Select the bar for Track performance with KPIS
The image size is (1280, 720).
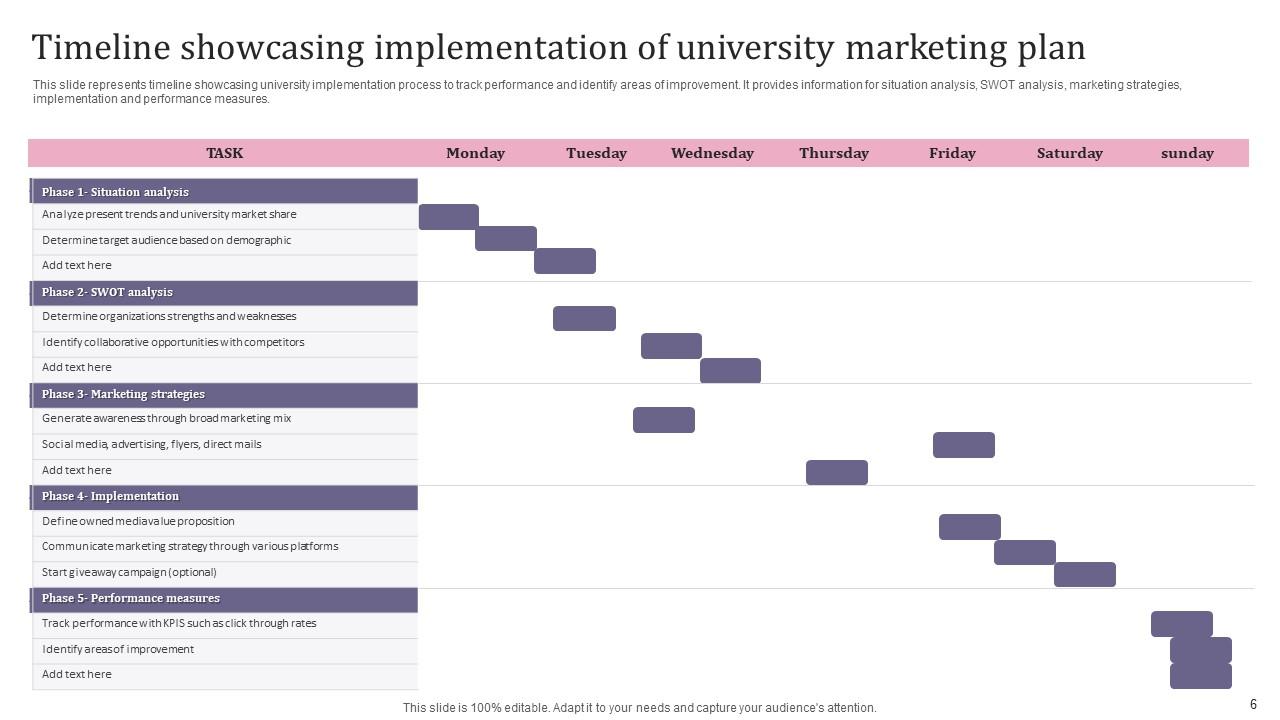[1181, 624]
